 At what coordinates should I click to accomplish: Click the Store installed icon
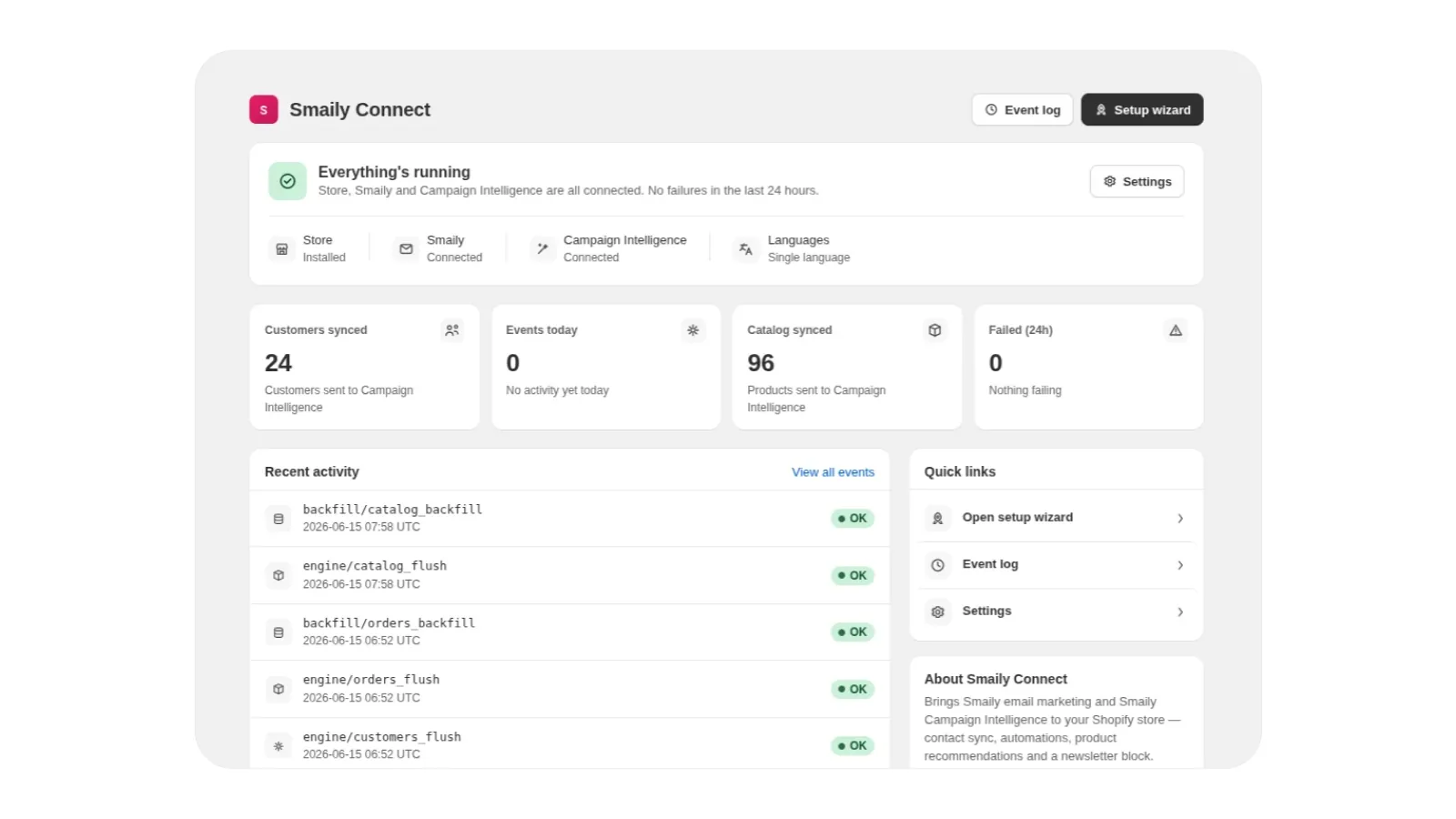[282, 248]
